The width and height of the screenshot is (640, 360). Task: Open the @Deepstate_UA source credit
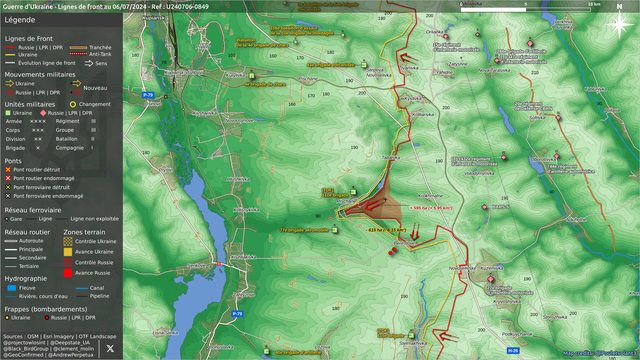72,343
